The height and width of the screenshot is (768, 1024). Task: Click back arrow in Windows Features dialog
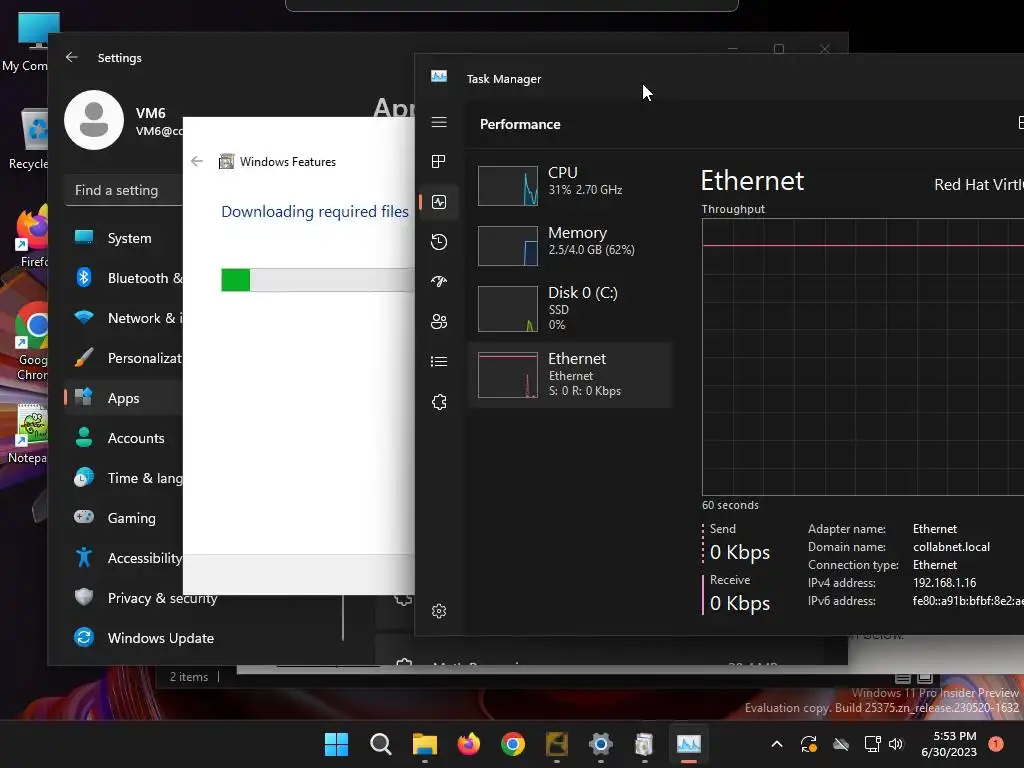pyautogui.click(x=197, y=161)
